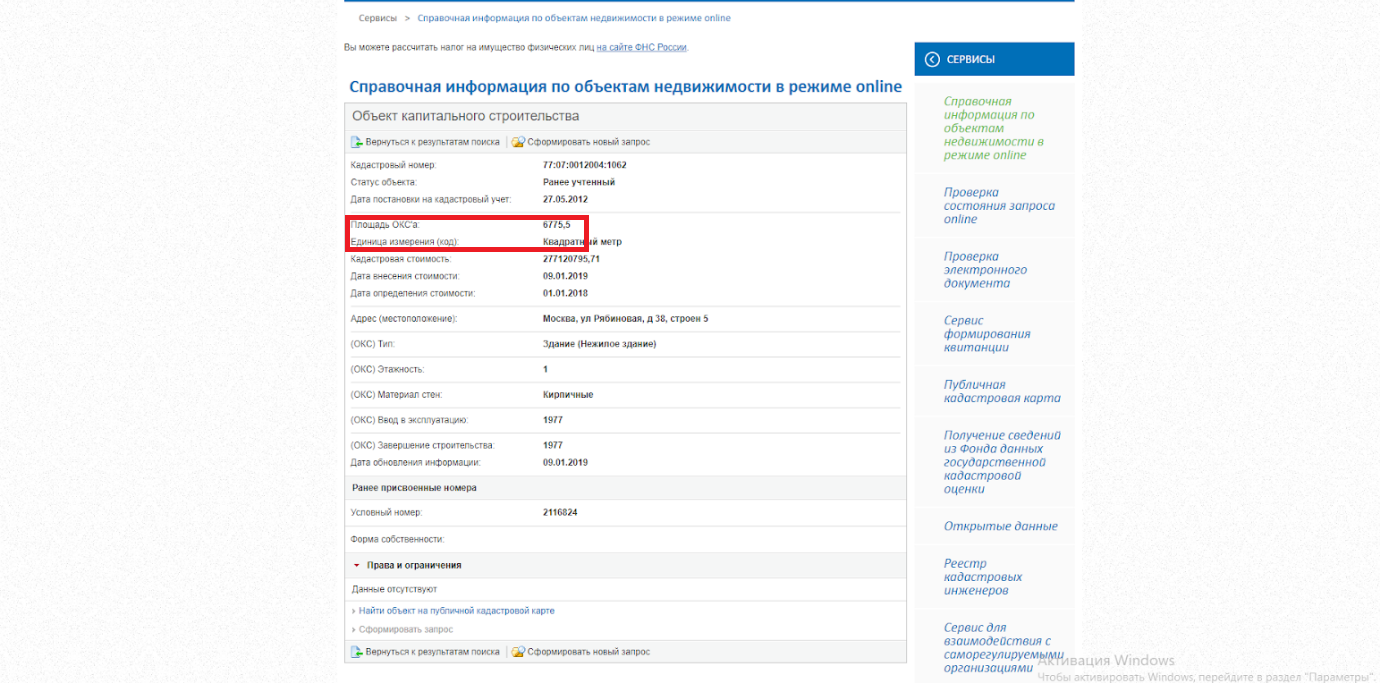Click area value 6775,5

coord(557,225)
